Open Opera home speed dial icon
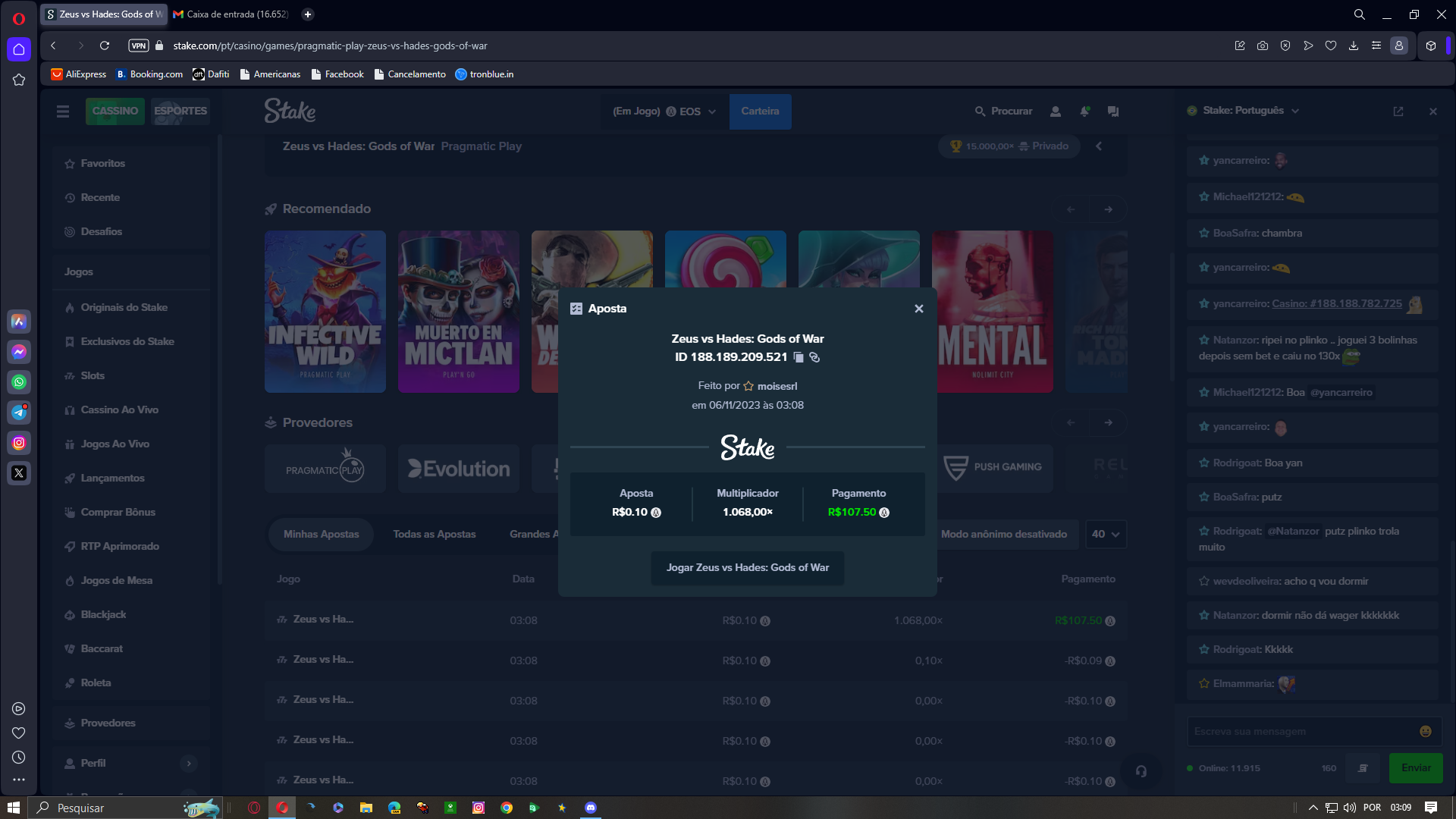 tap(19, 49)
